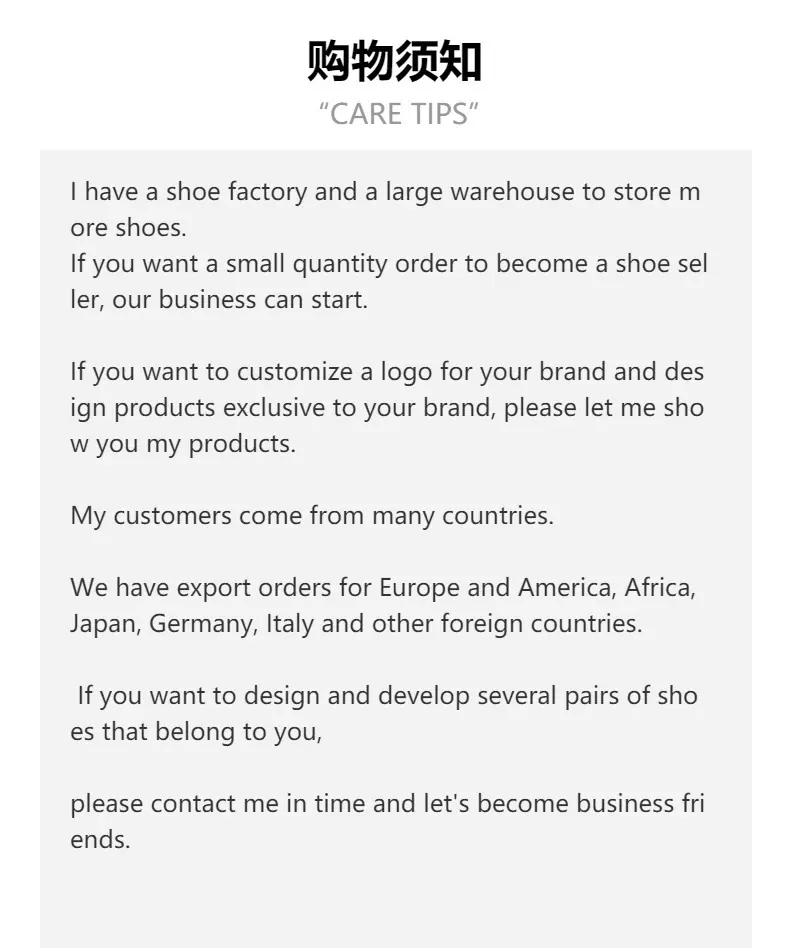
Task: Click the "CARE TIPS" subtitle
Action: pos(398,114)
